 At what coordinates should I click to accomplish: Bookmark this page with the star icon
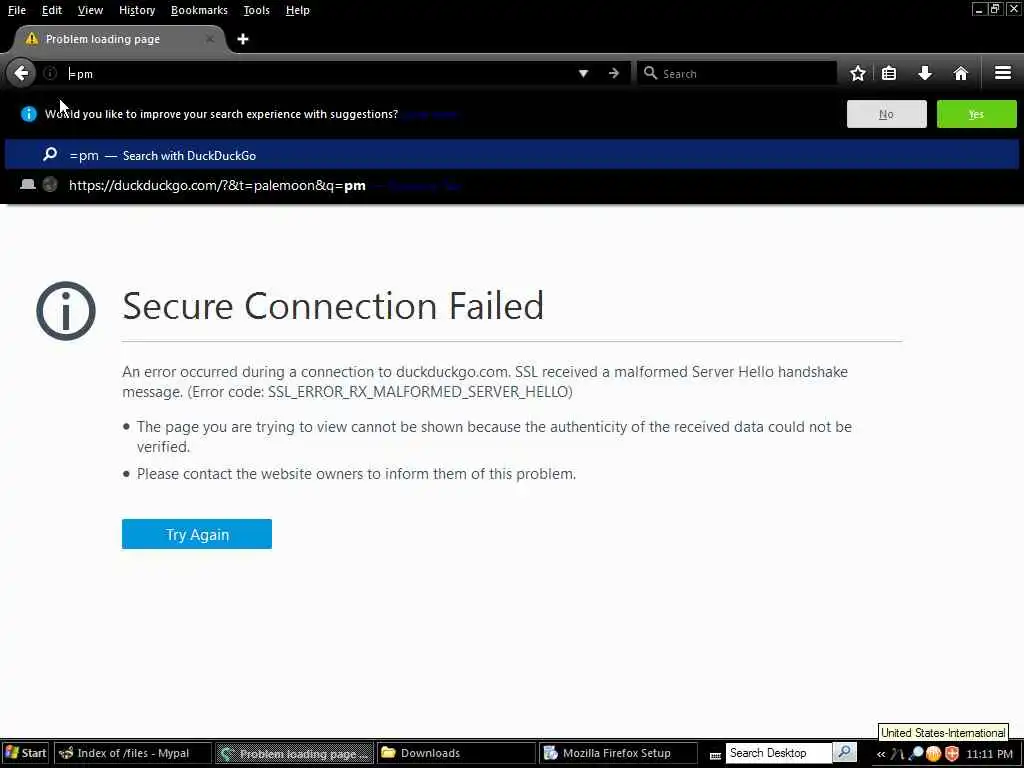pyautogui.click(x=857, y=73)
